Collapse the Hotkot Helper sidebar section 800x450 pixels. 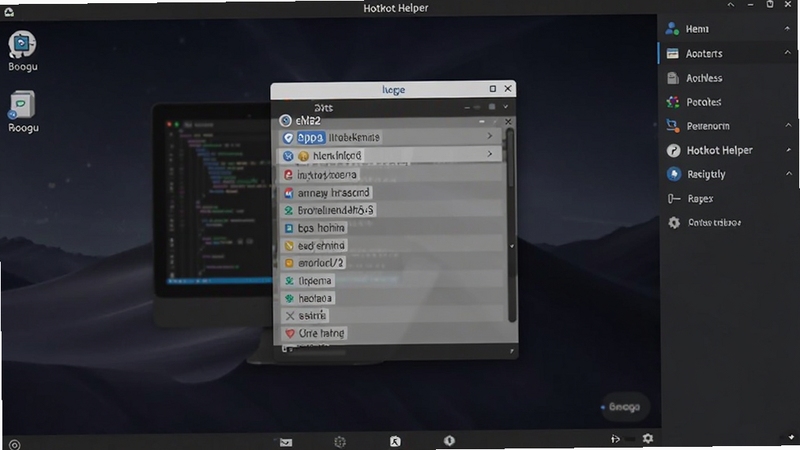[x=788, y=149]
